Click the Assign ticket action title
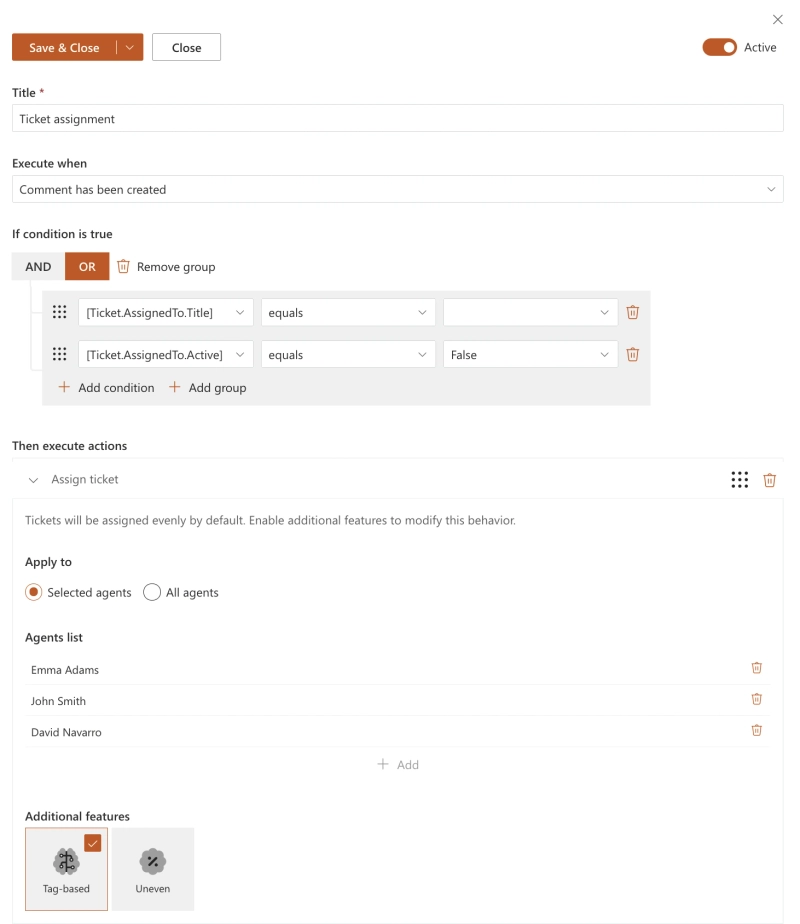Image resolution: width=800 pixels, height=924 pixels. [85, 479]
